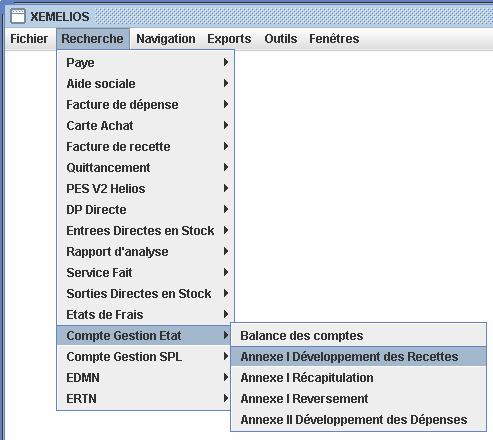The image size is (493, 440).
Task: Choose Sorties Directes en Stock
Action: pos(146,293)
